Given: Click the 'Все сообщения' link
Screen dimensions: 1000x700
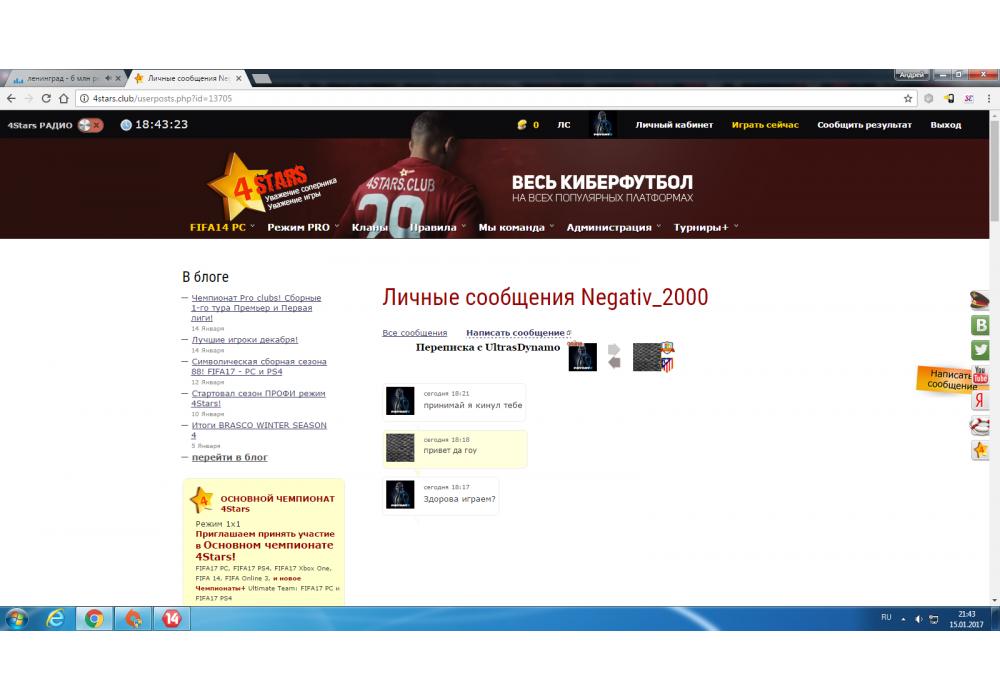Looking at the screenshot, I should 415,333.
